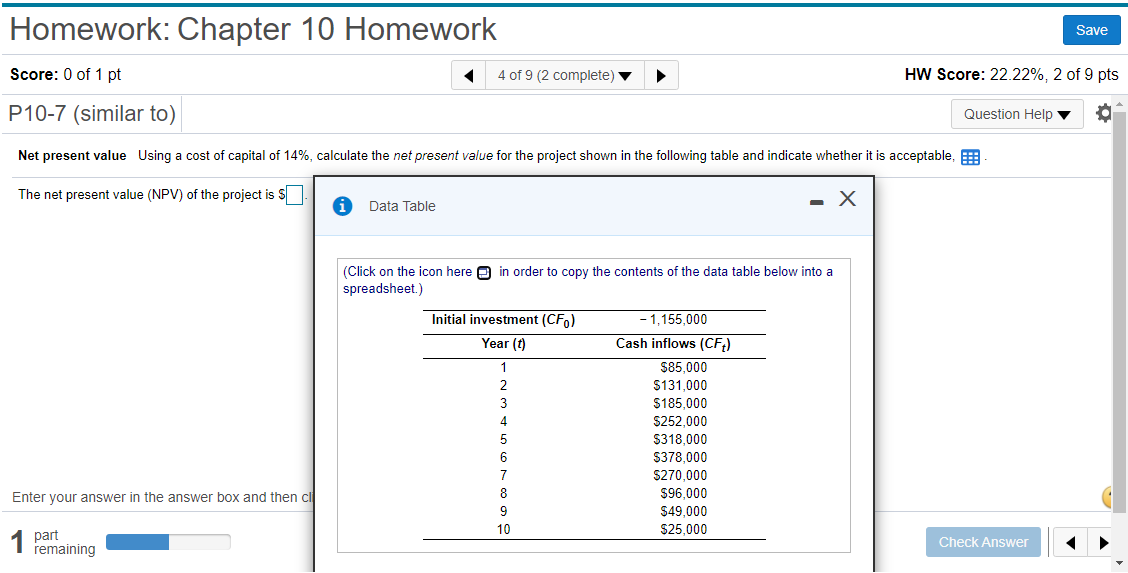Click the Year 3 cash inflow $185,000
The width and height of the screenshot is (1128, 573).
pyautogui.click(x=680, y=403)
